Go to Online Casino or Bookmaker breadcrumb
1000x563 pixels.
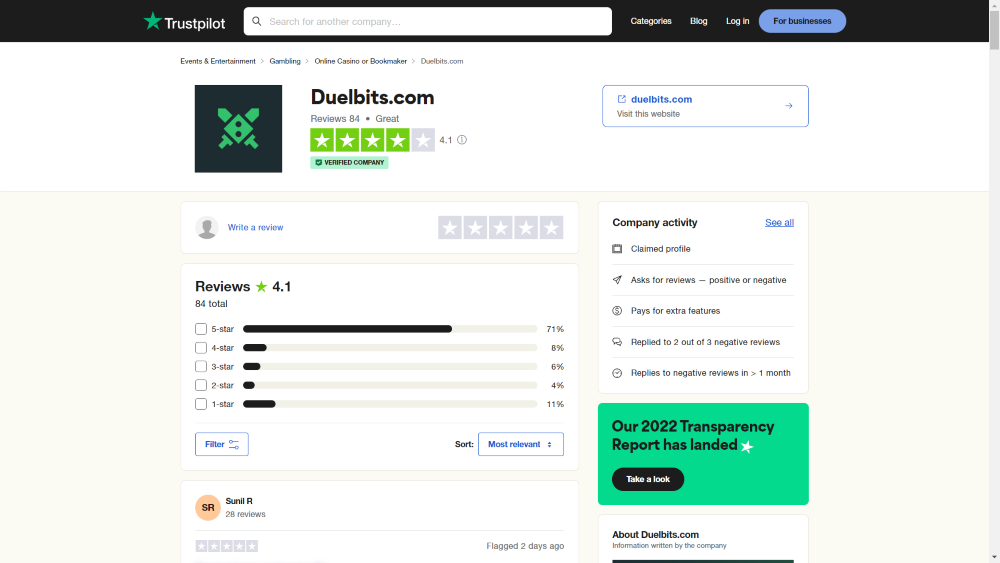(x=360, y=61)
